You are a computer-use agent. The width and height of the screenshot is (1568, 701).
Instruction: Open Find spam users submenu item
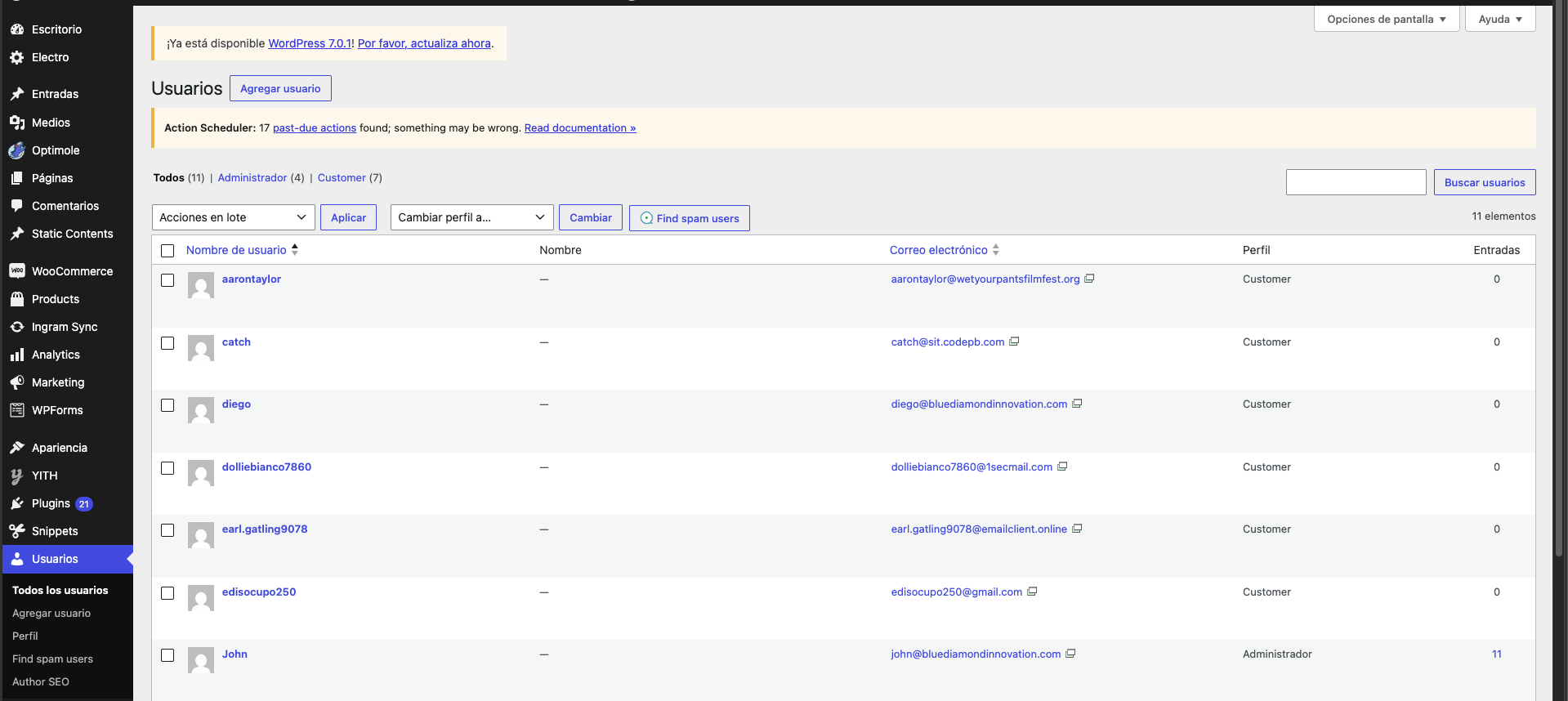tap(52, 659)
